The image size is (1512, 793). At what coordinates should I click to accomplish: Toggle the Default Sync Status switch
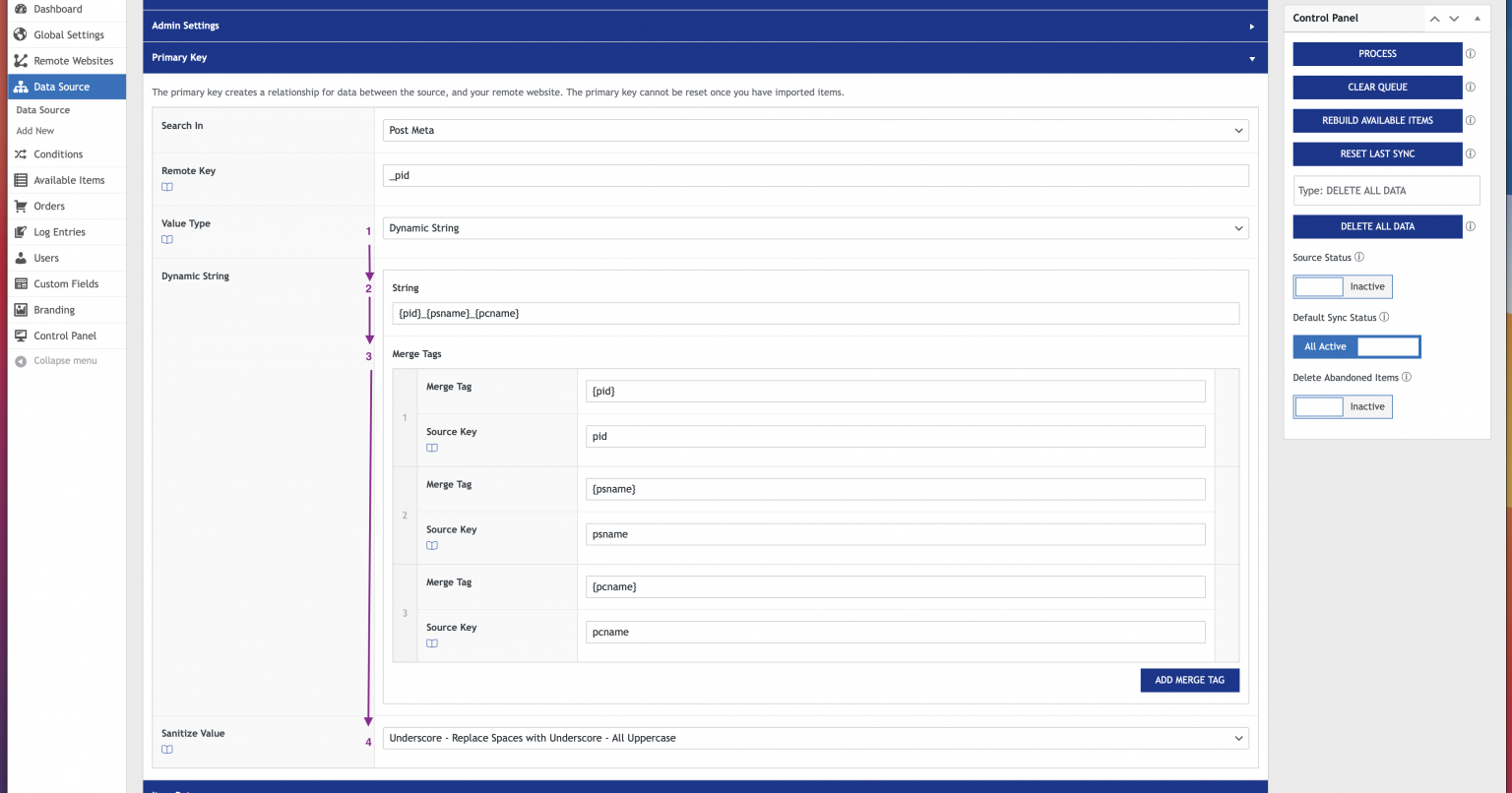[x=1356, y=346]
